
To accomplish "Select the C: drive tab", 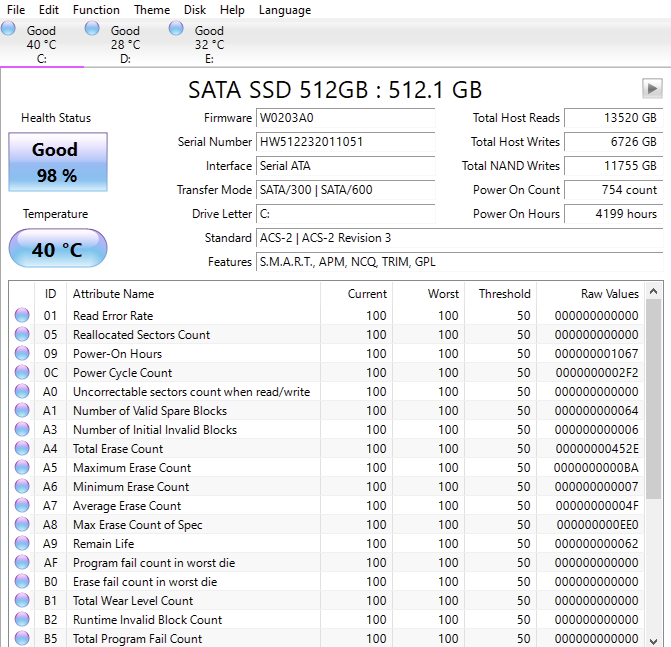I will click(x=42, y=44).
